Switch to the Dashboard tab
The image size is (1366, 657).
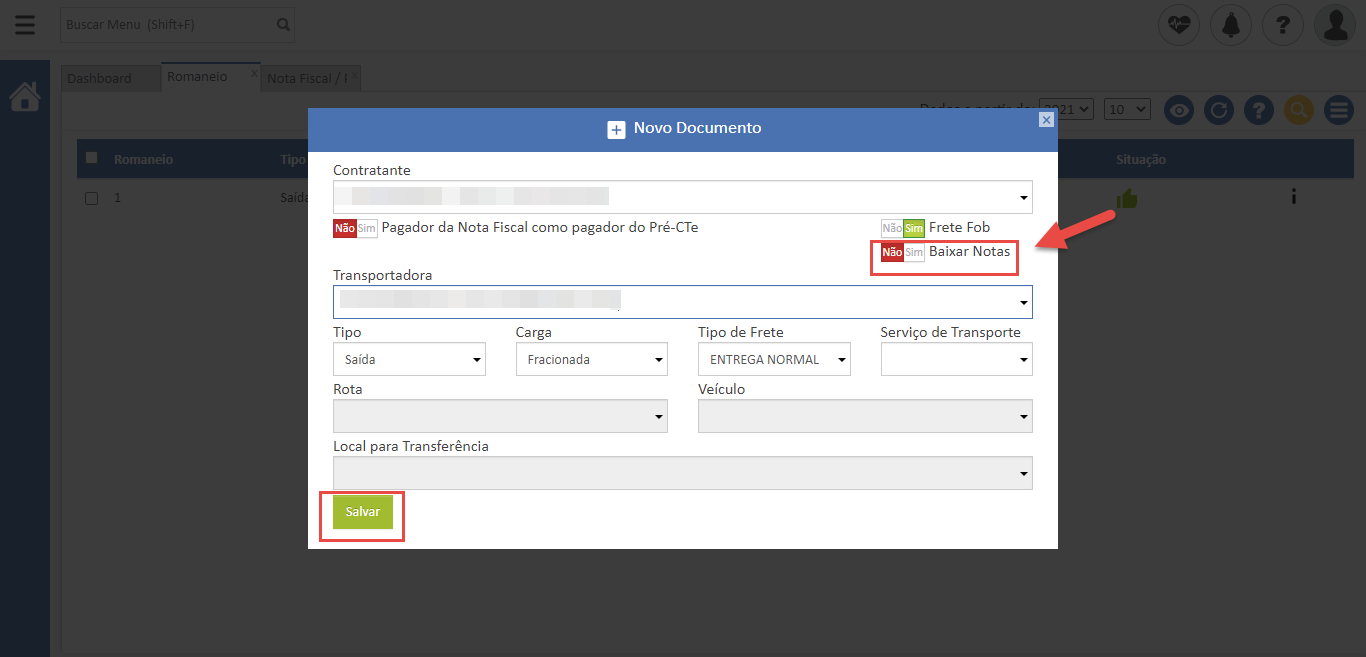[x=100, y=78]
